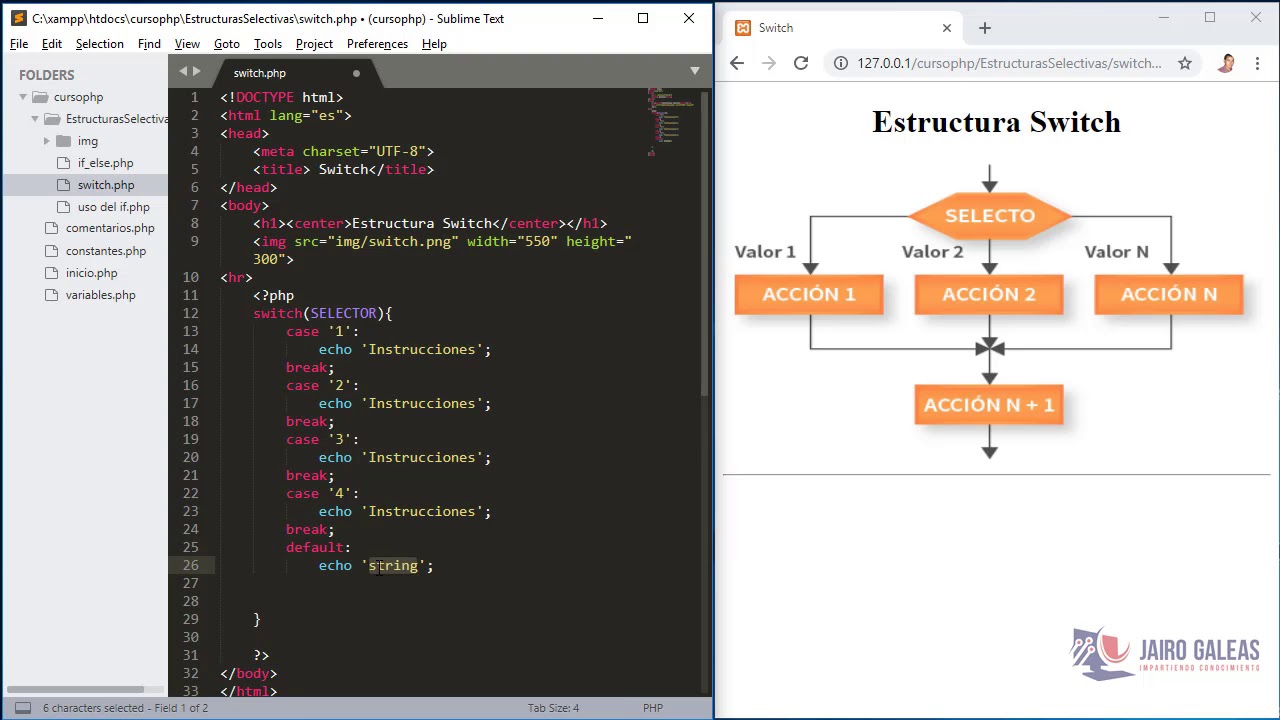Click line number 26 in gutter
The image size is (1280, 720).
[190, 565]
